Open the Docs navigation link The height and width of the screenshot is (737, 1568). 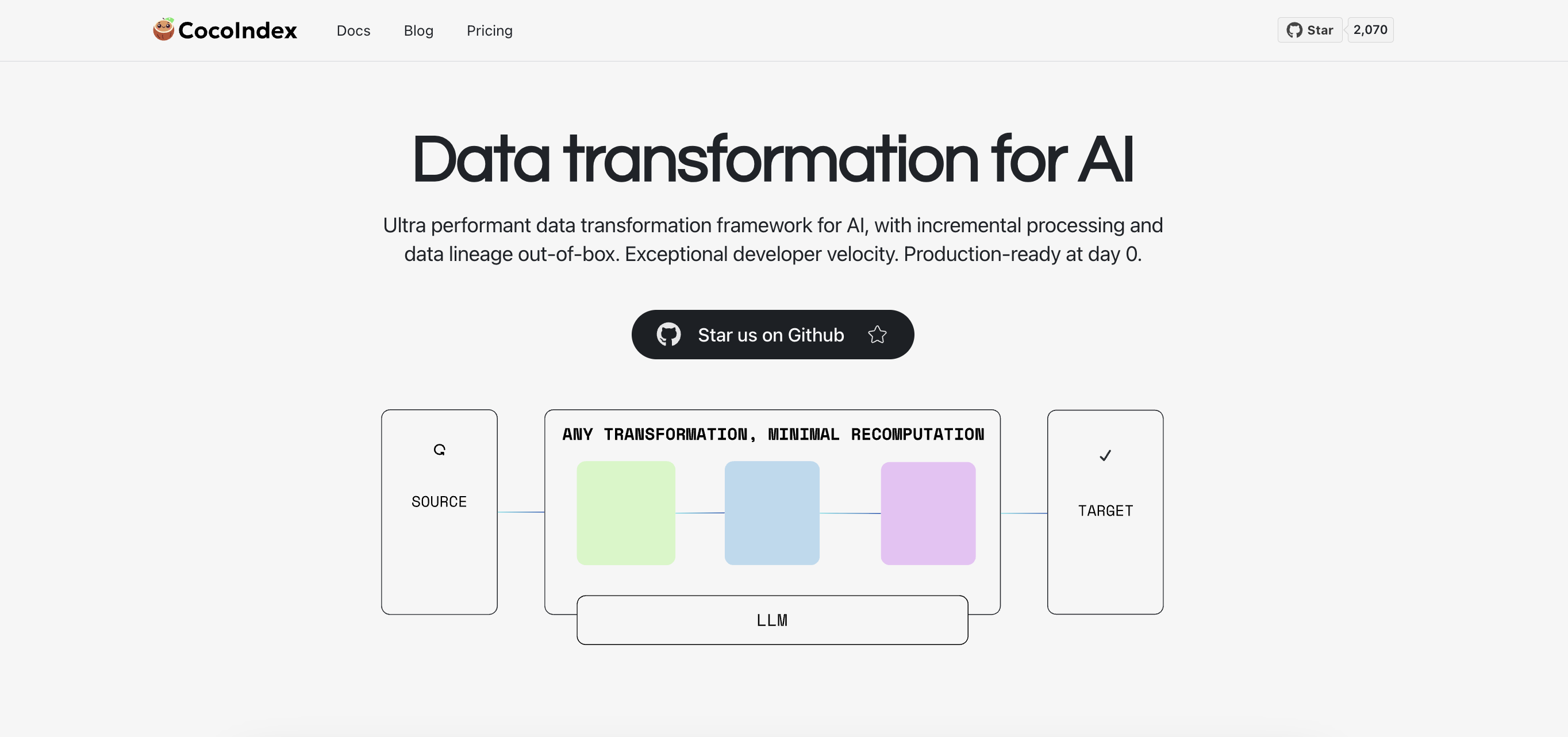point(353,30)
